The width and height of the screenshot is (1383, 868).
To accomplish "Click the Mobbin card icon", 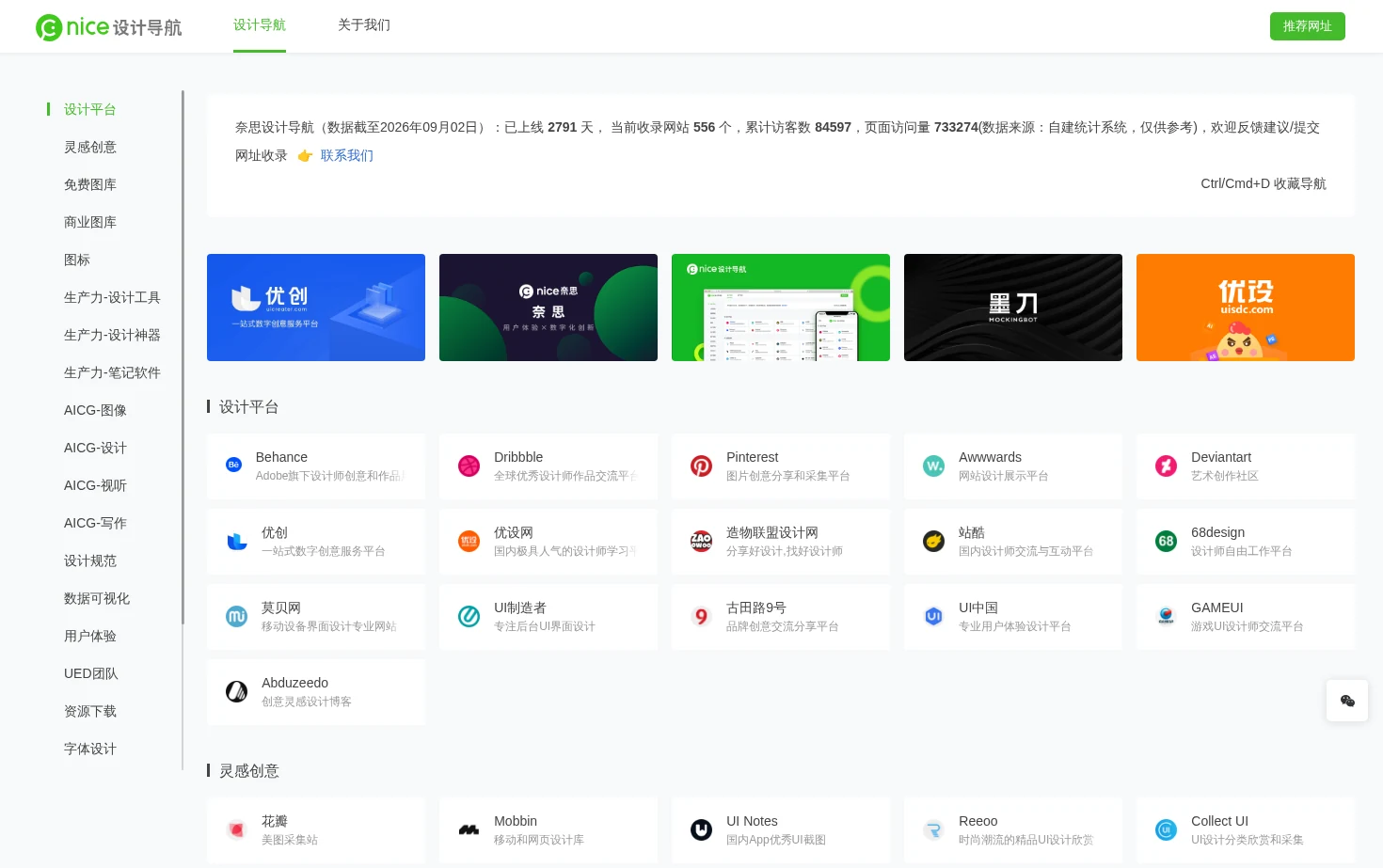I will tap(469, 829).
